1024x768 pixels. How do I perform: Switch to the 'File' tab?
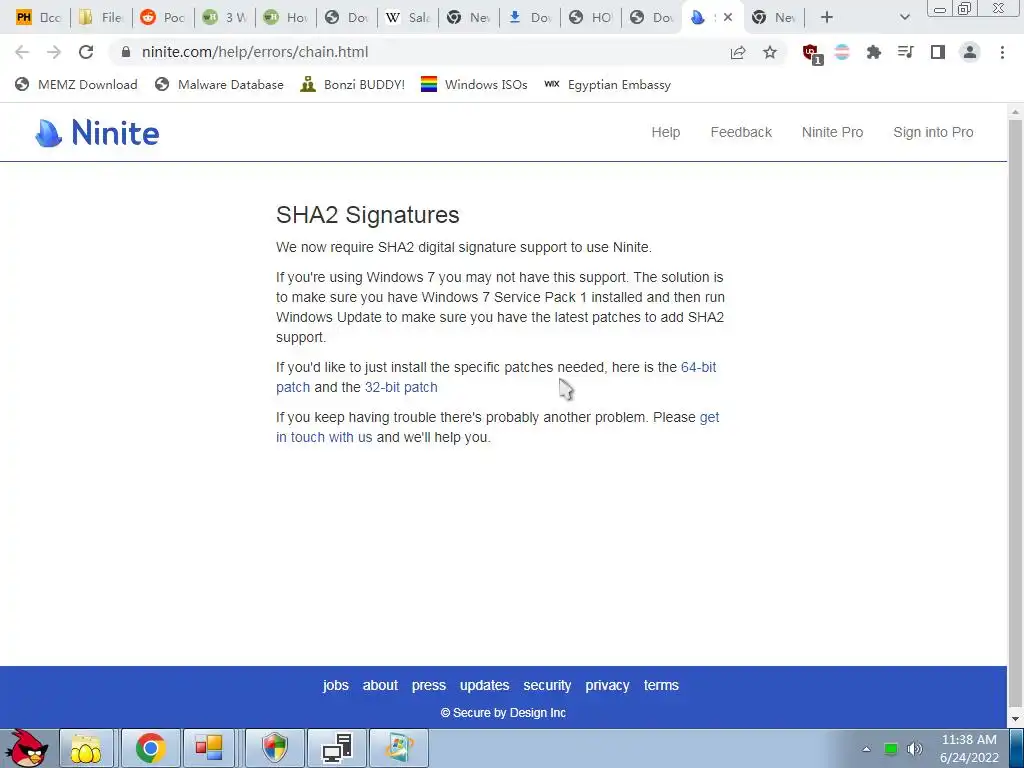coord(101,18)
